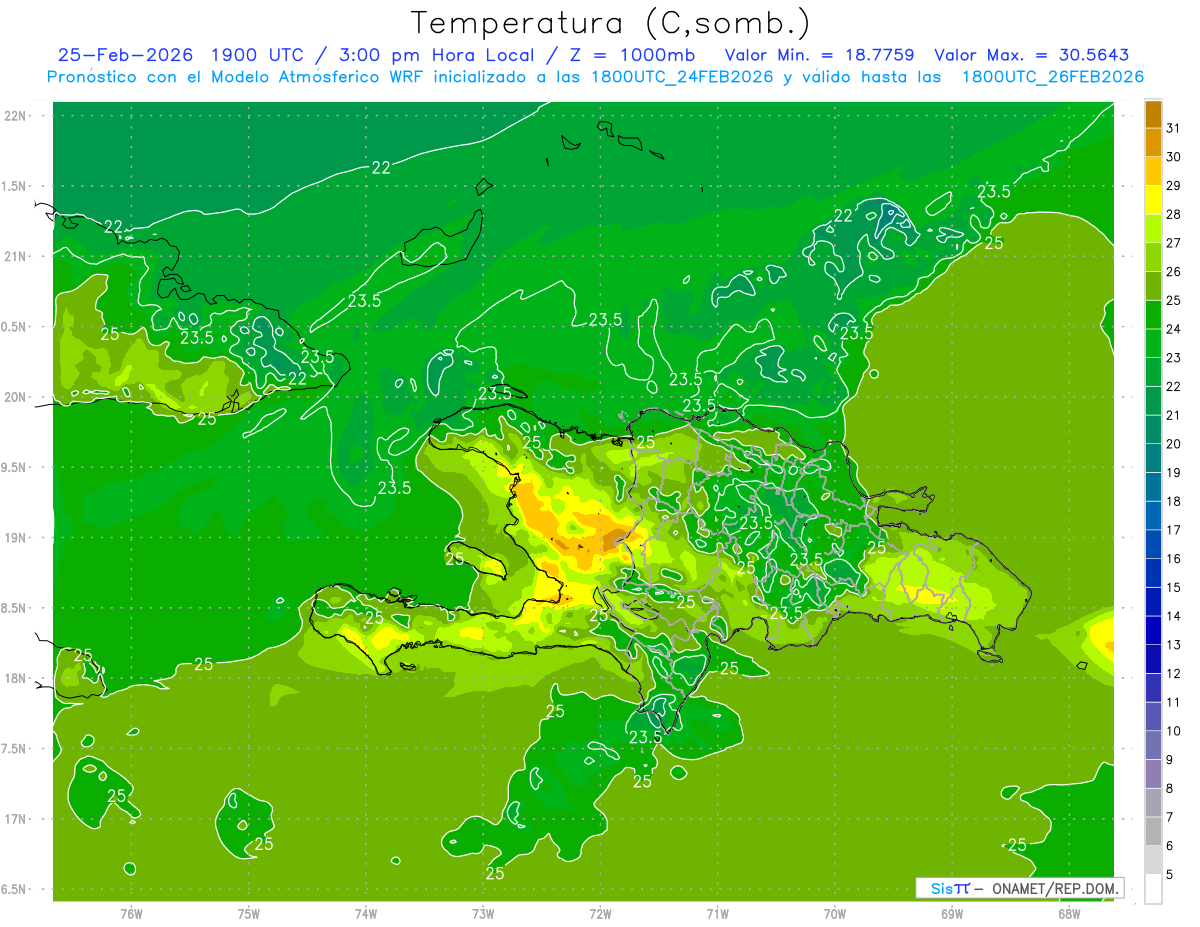Click the "19N" latitude axis label
The height and width of the screenshot is (927, 1200).
coord(14,538)
